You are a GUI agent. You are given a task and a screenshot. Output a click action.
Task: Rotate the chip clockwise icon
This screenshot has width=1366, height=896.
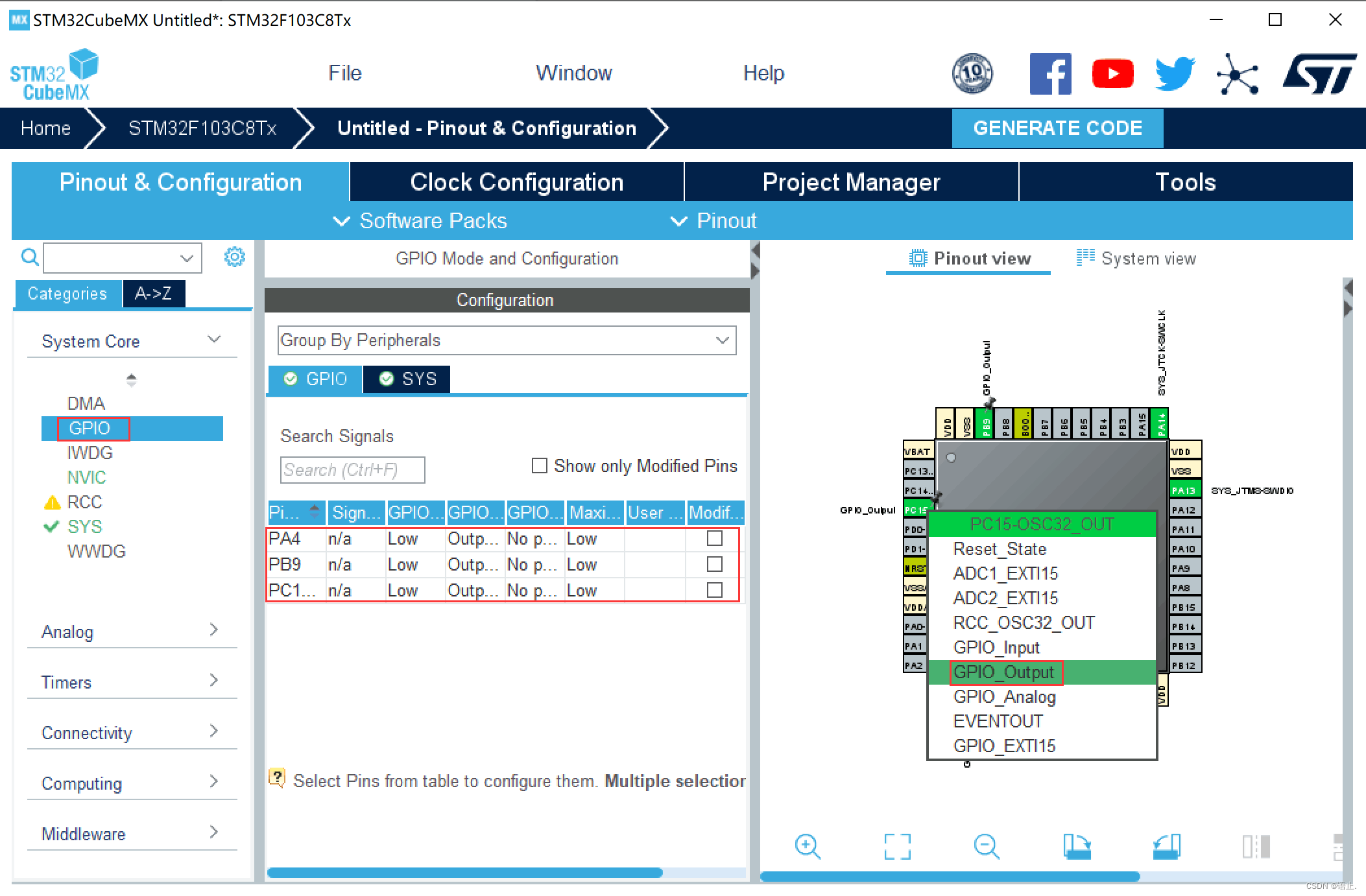[1077, 846]
